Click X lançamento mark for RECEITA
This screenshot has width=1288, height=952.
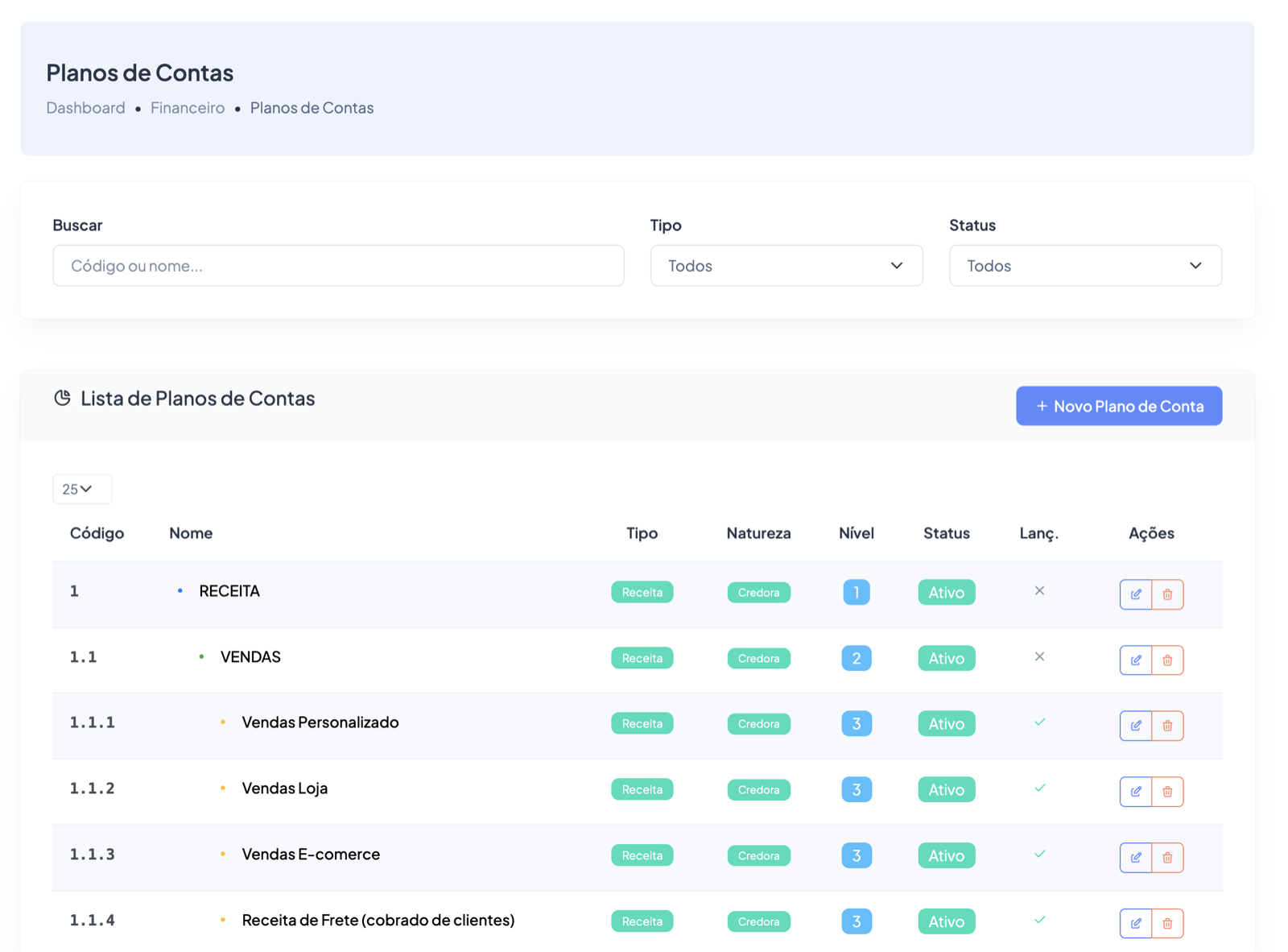[x=1039, y=591]
